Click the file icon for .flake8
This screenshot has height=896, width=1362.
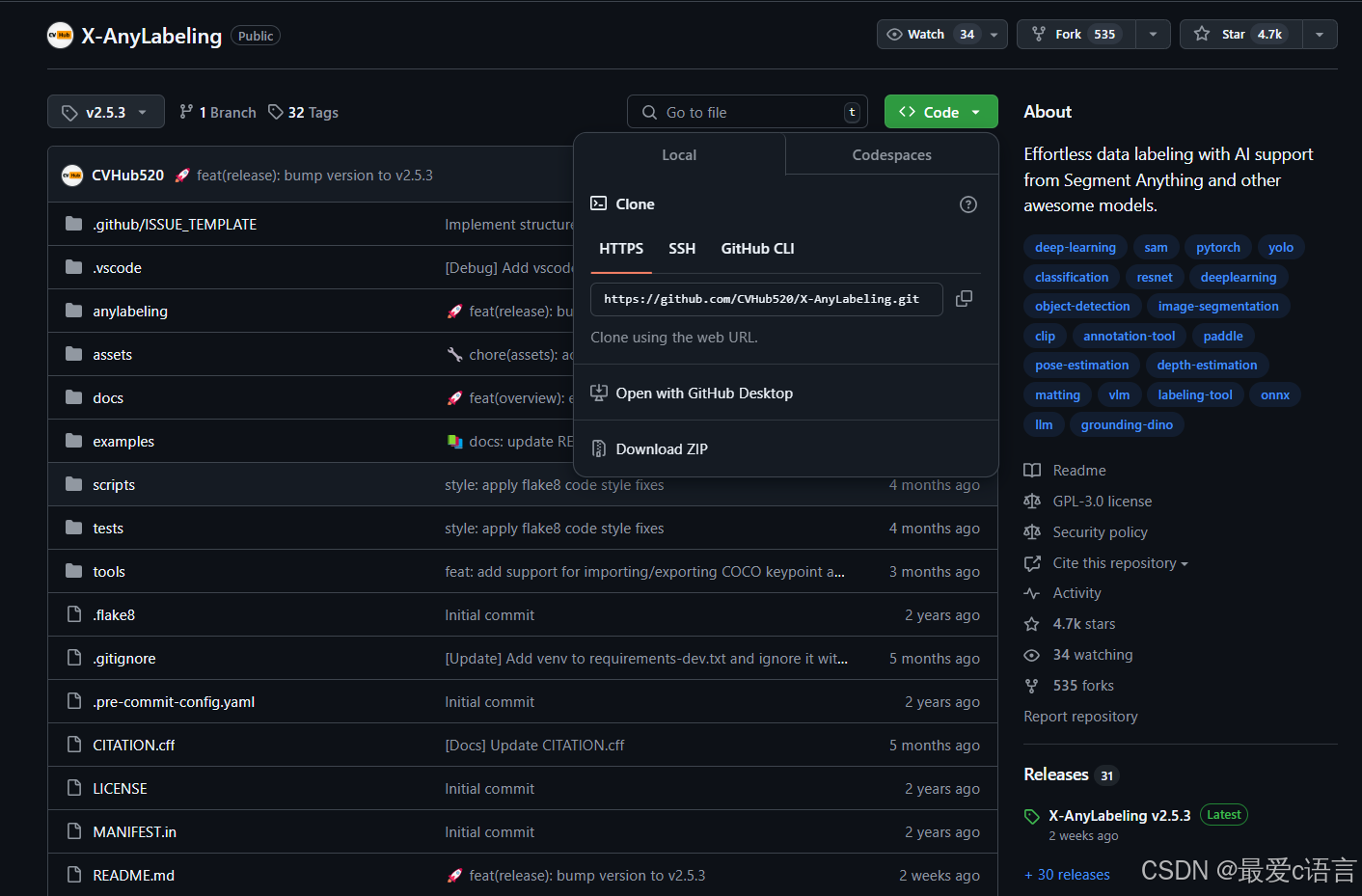tap(74, 614)
